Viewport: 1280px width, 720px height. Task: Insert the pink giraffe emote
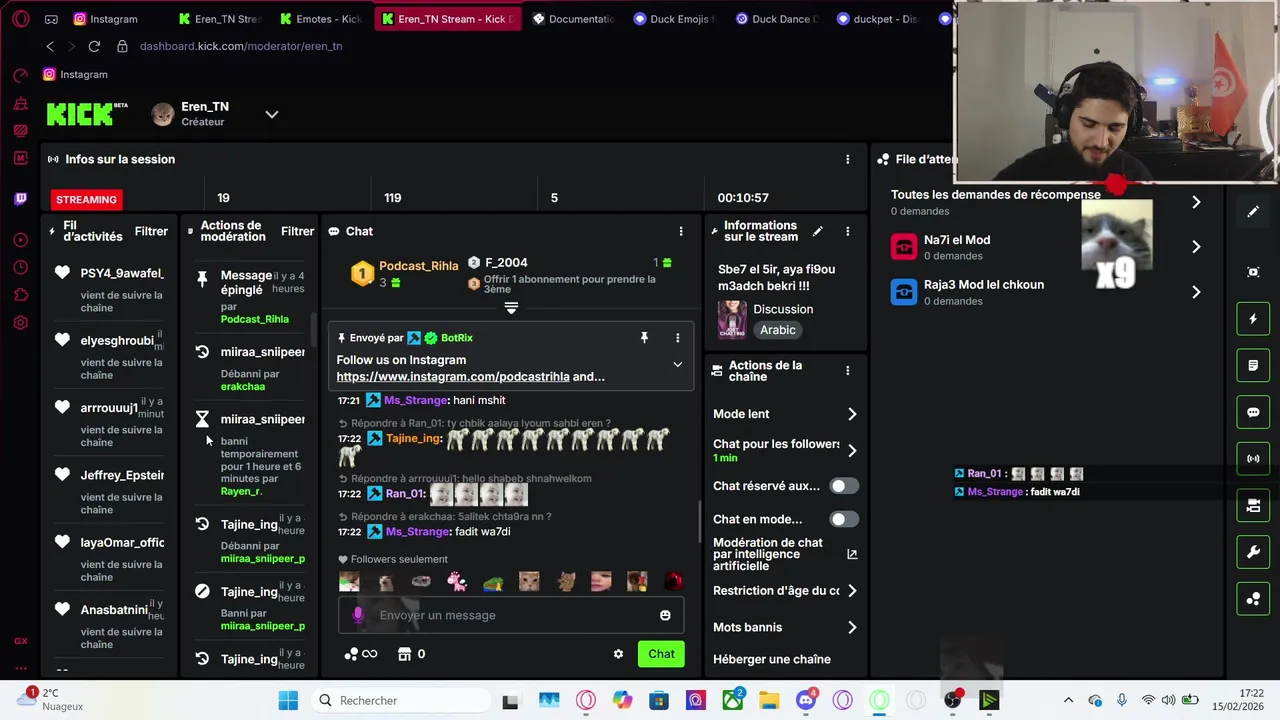457,581
